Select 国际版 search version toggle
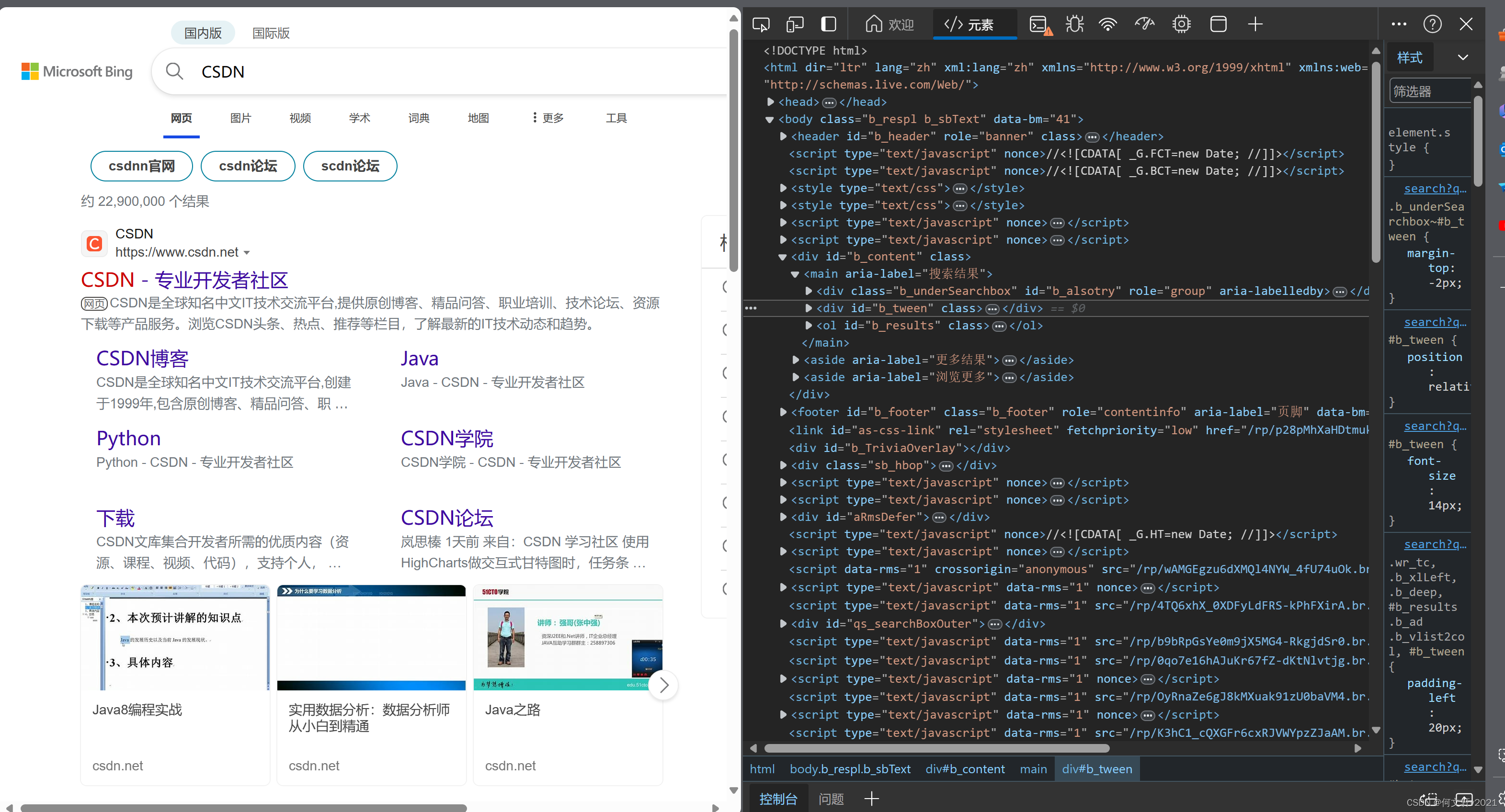The image size is (1505, 812). tap(271, 34)
